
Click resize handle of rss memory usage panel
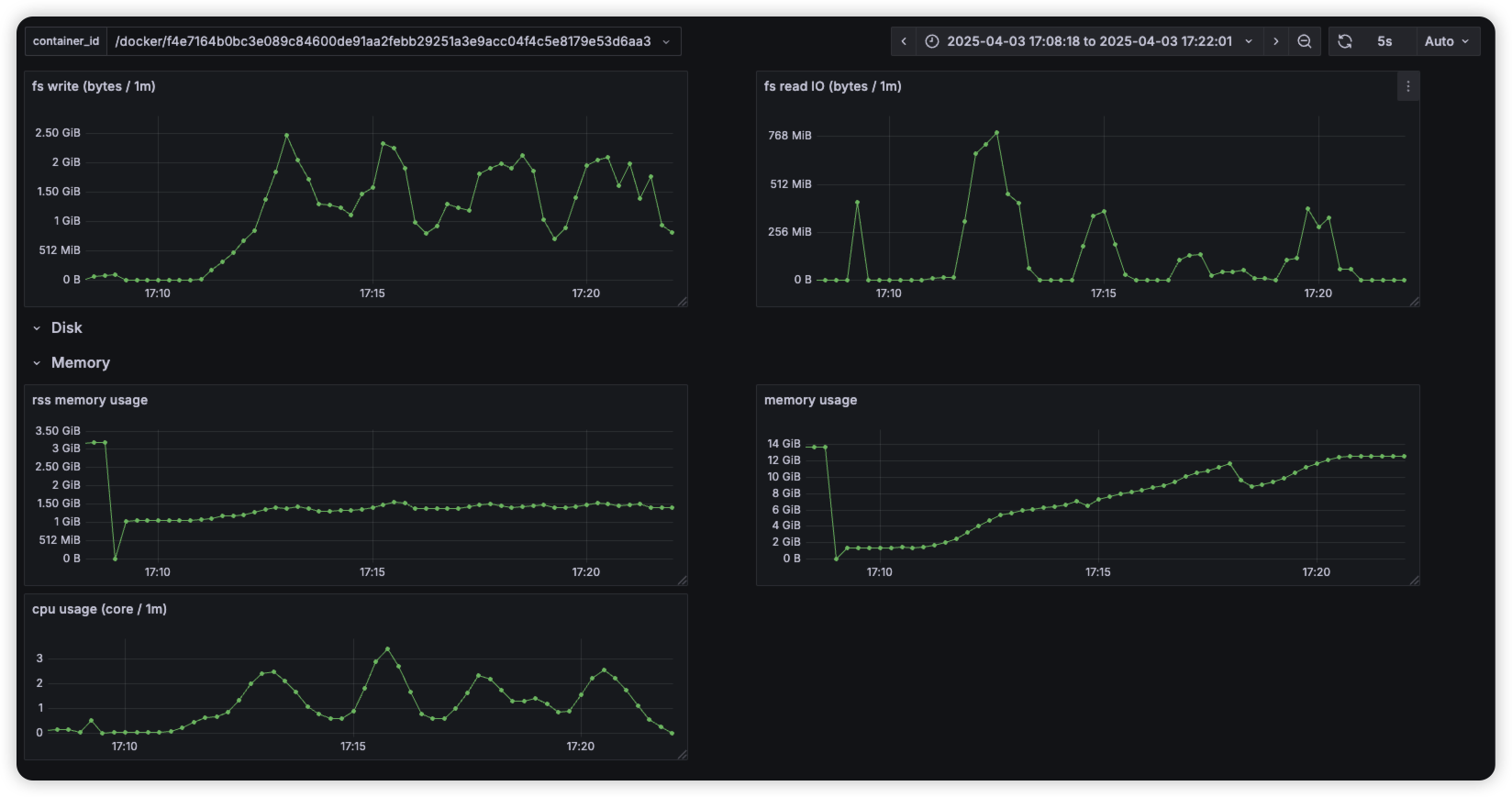(682, 580)
